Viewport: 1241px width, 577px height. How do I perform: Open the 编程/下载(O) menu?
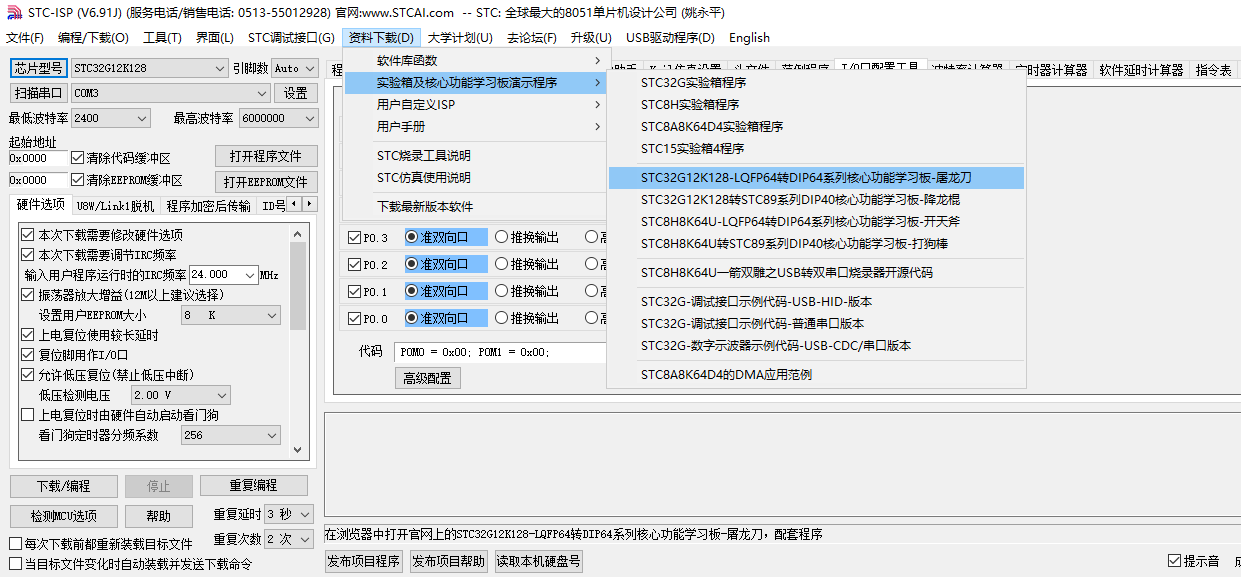coord(93,38)
